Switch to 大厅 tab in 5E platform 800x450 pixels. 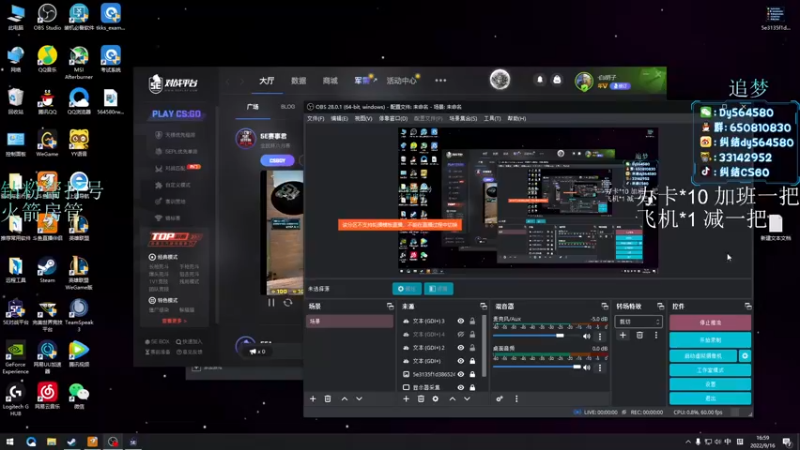[x=267, y=81]
